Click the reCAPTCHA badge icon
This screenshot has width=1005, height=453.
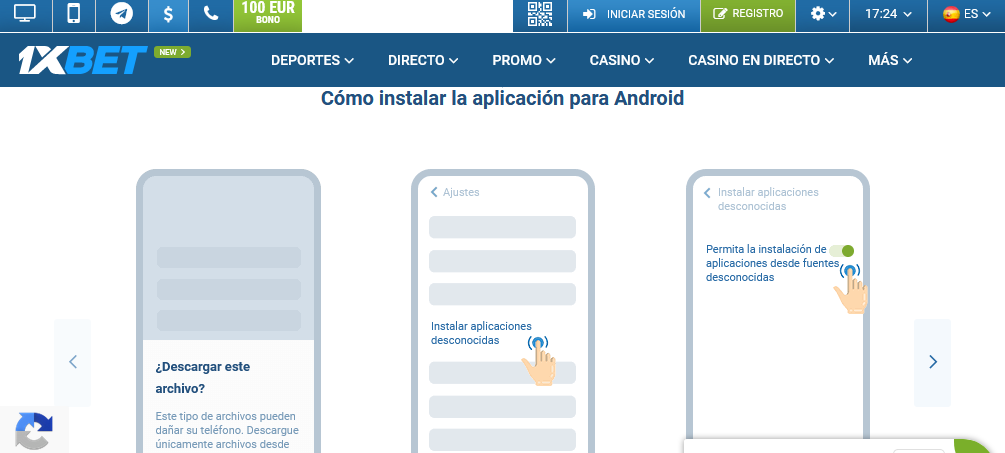click(33, 430)
